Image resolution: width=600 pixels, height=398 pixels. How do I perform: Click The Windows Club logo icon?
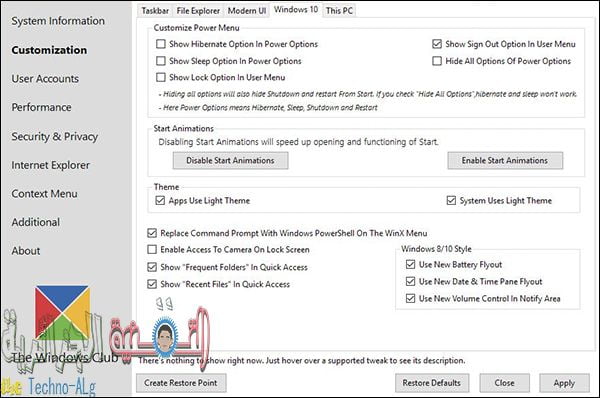pos(62,313)
